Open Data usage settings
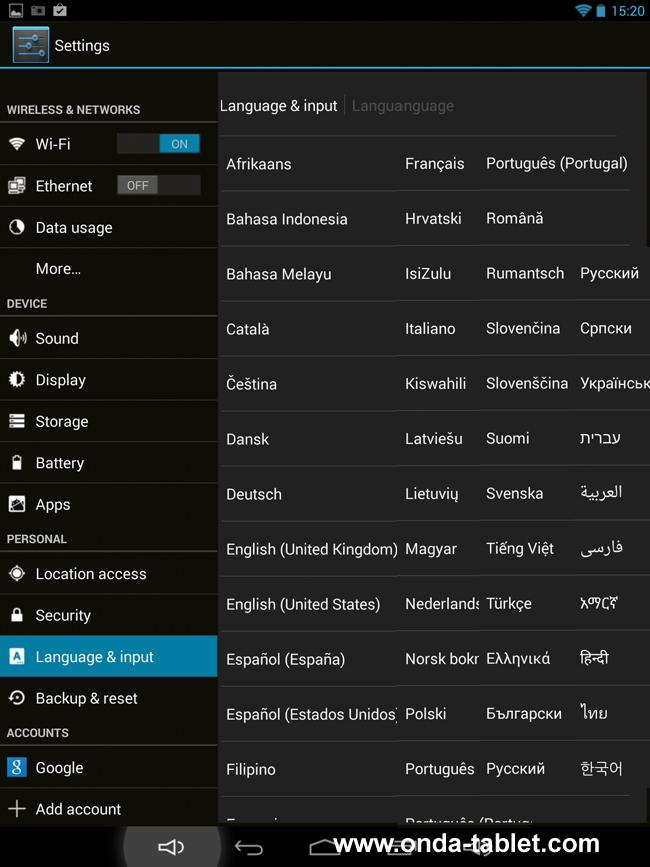650x867 pixels. point(109,227)
